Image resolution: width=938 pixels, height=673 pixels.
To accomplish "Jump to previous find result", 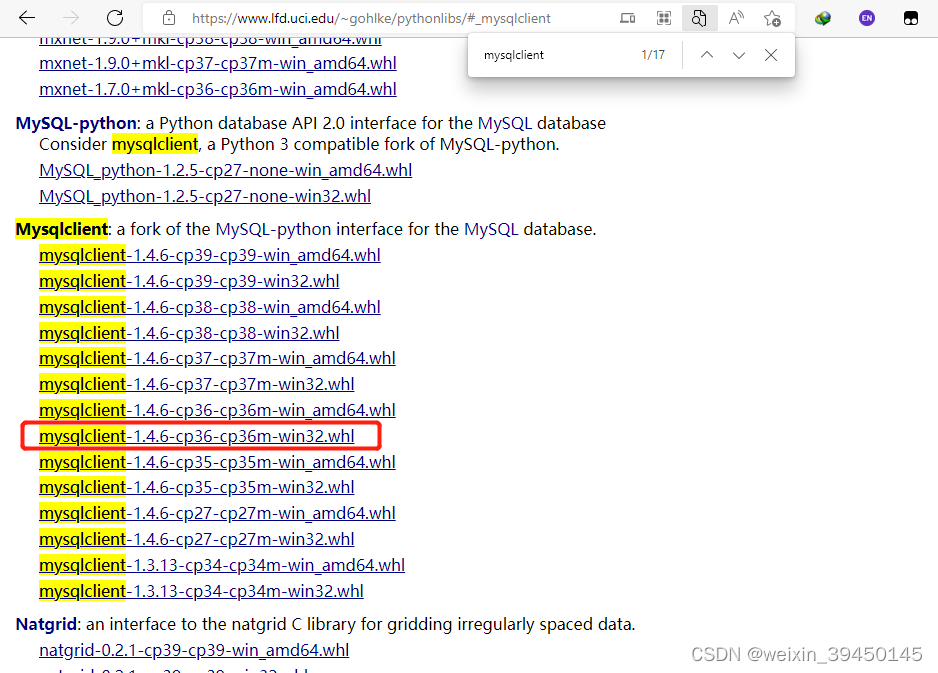I will 706,55.
